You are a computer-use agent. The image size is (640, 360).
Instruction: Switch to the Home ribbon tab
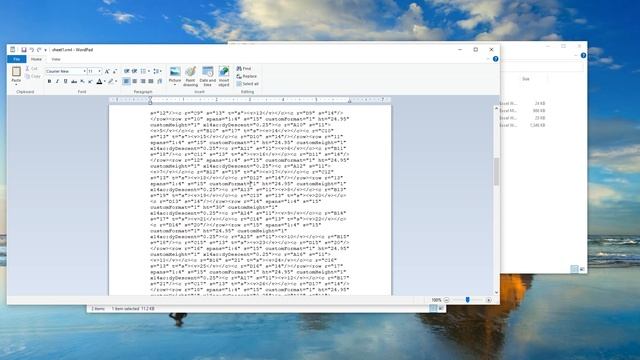pos(36,59)
